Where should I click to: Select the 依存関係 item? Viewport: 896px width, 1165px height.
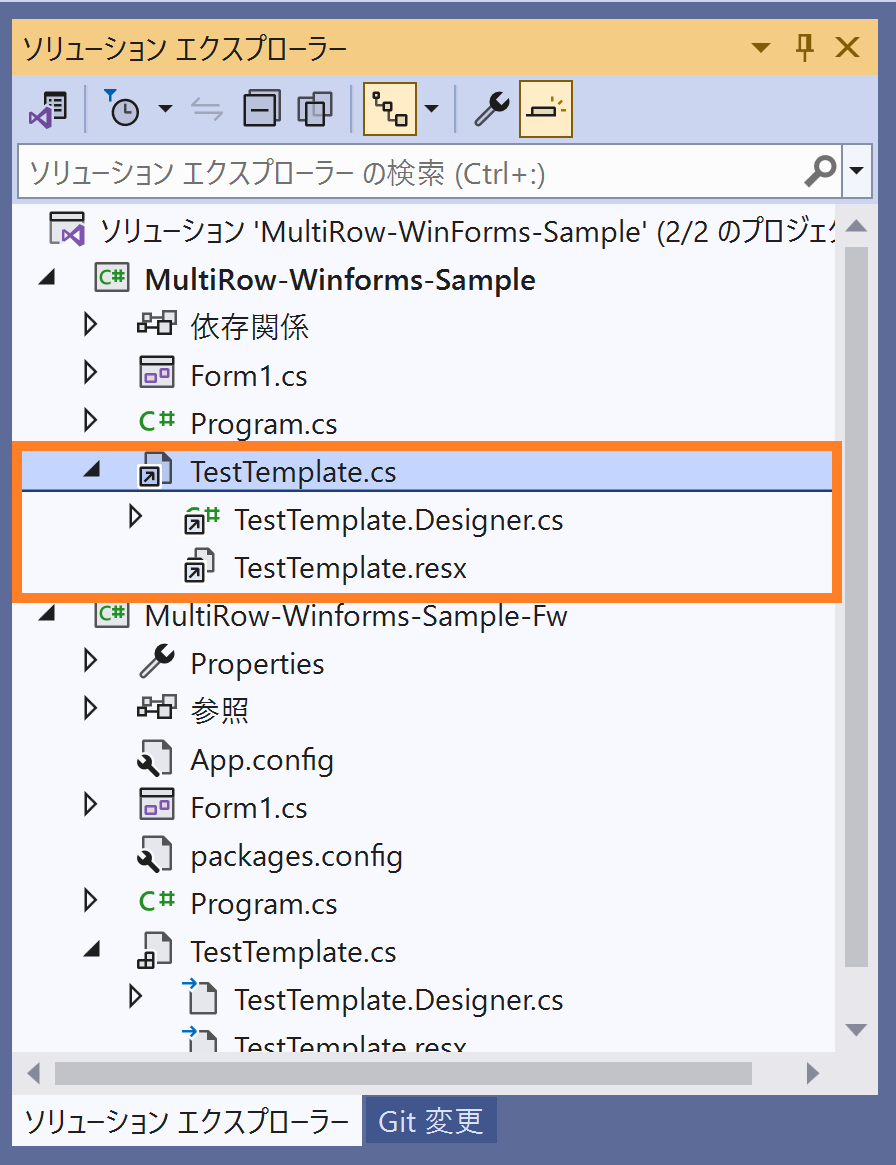[250, 327]
